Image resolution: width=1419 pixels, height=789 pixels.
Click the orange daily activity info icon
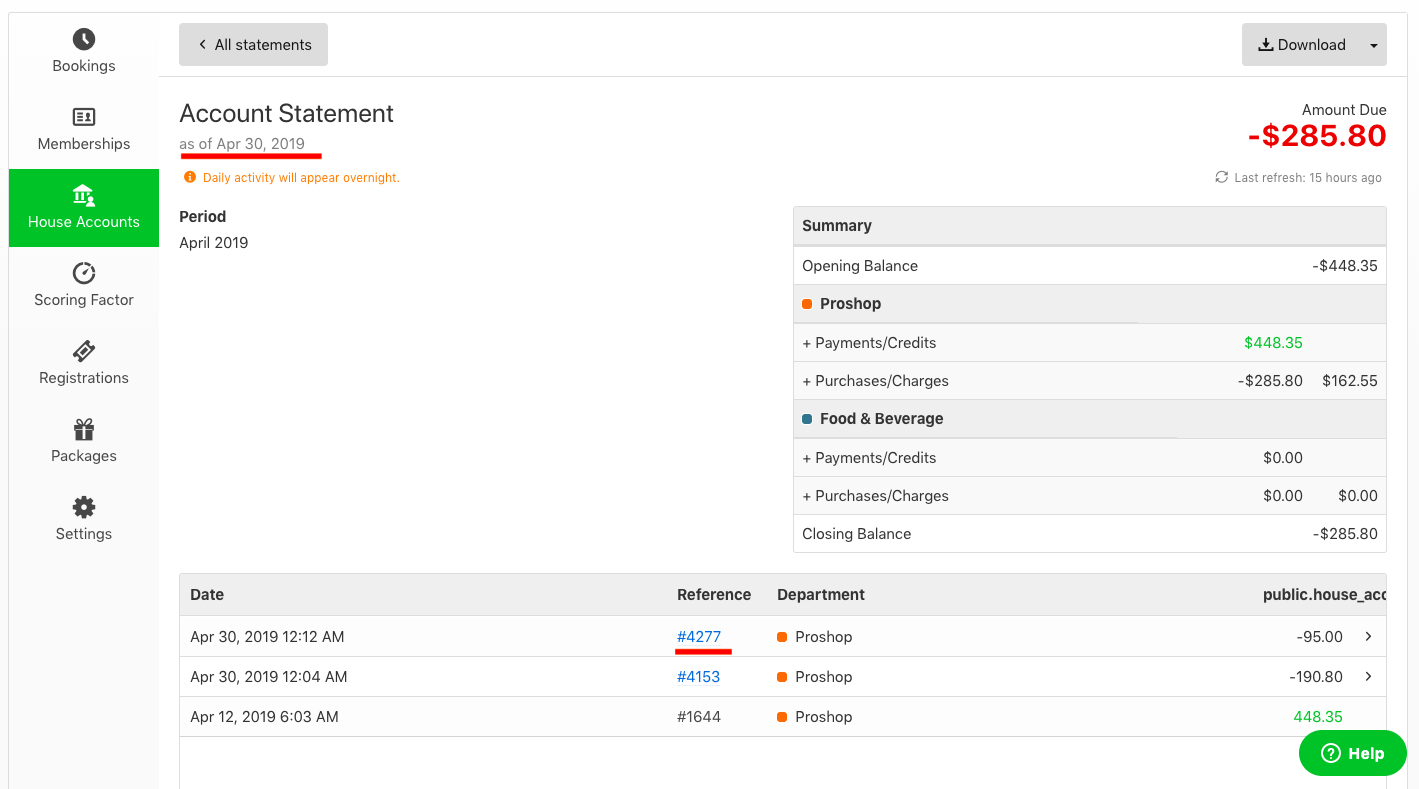(190, 177)
